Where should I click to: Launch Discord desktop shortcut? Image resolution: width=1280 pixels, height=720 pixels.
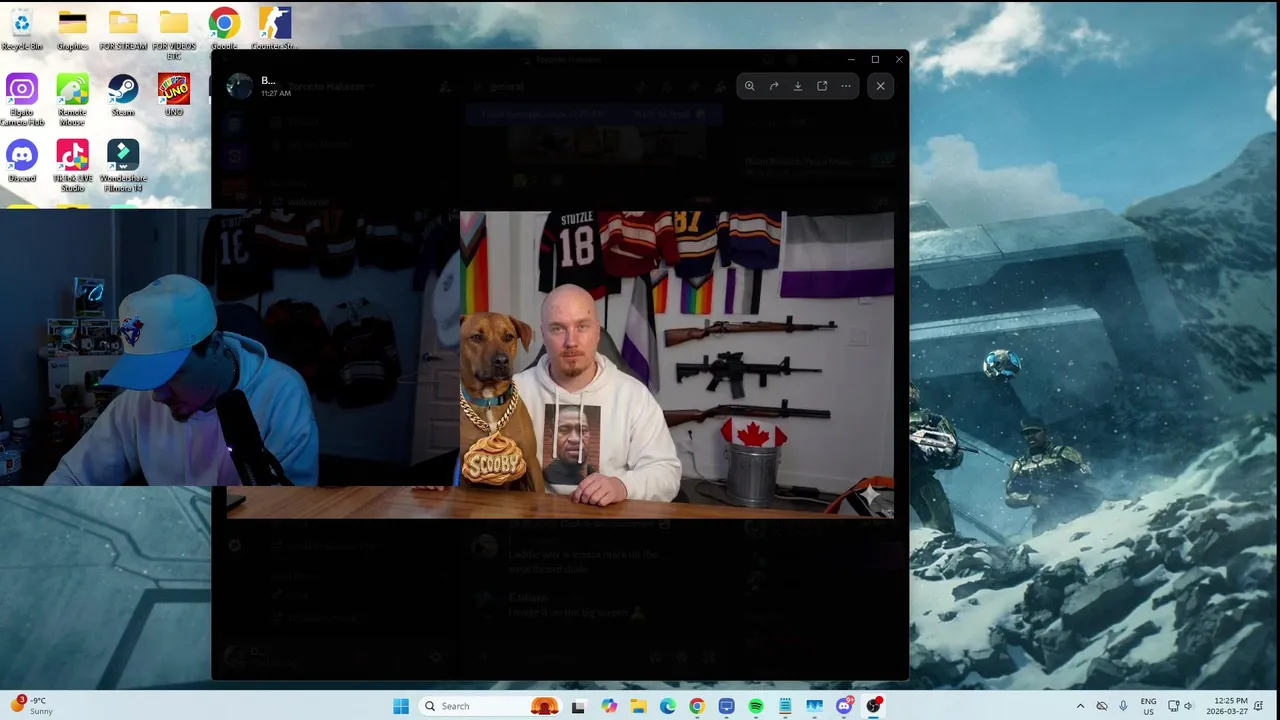pos(22,161)
